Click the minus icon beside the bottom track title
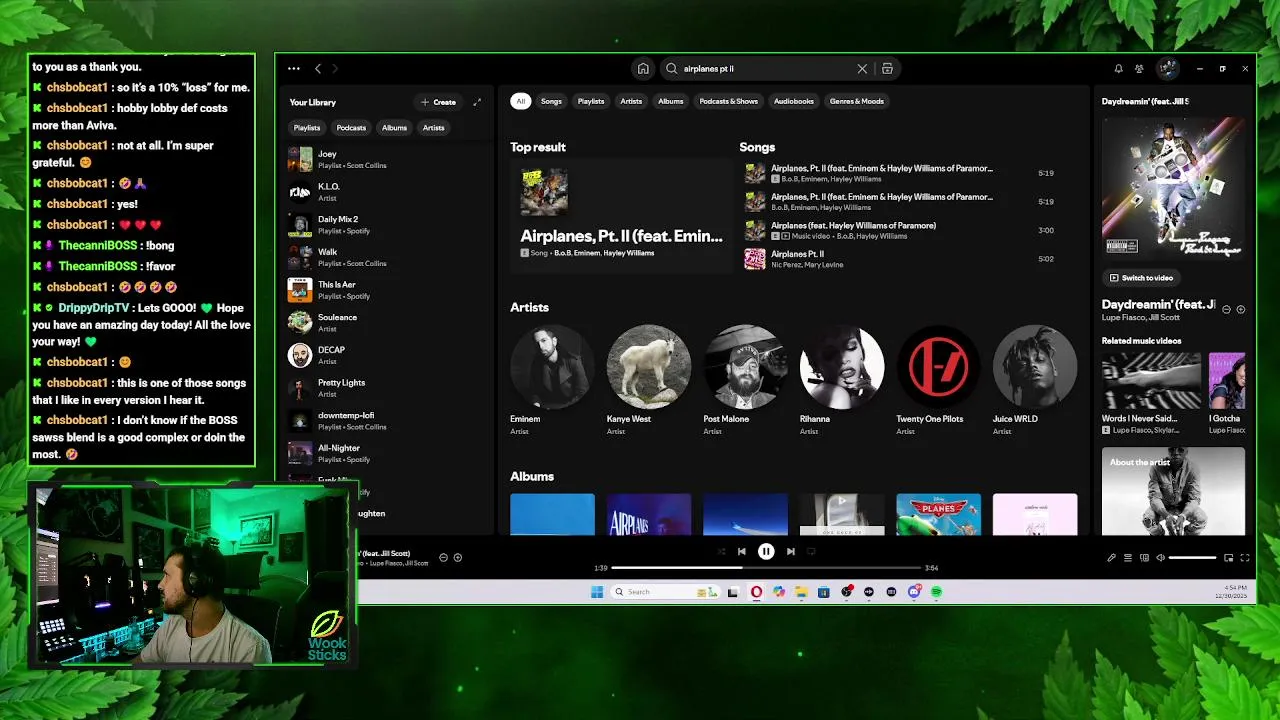Screen dimensions: 1280x720 pyautogui.click(x=444, y=558)
